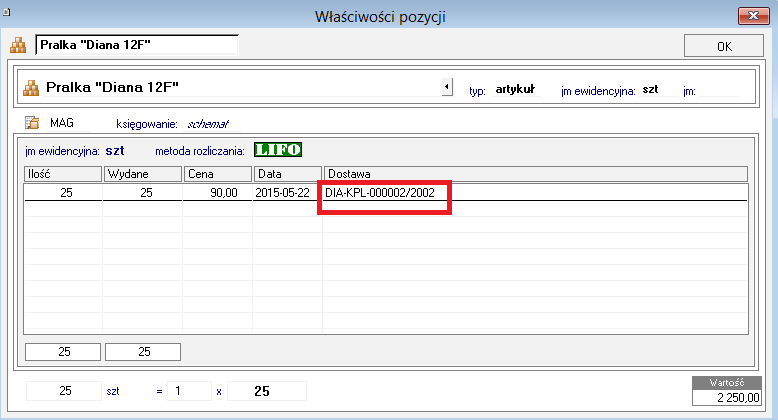The height and width of the screenshot is (420, 778).
Task: Open the księgowanie schemat link
Action: (208, 124)
